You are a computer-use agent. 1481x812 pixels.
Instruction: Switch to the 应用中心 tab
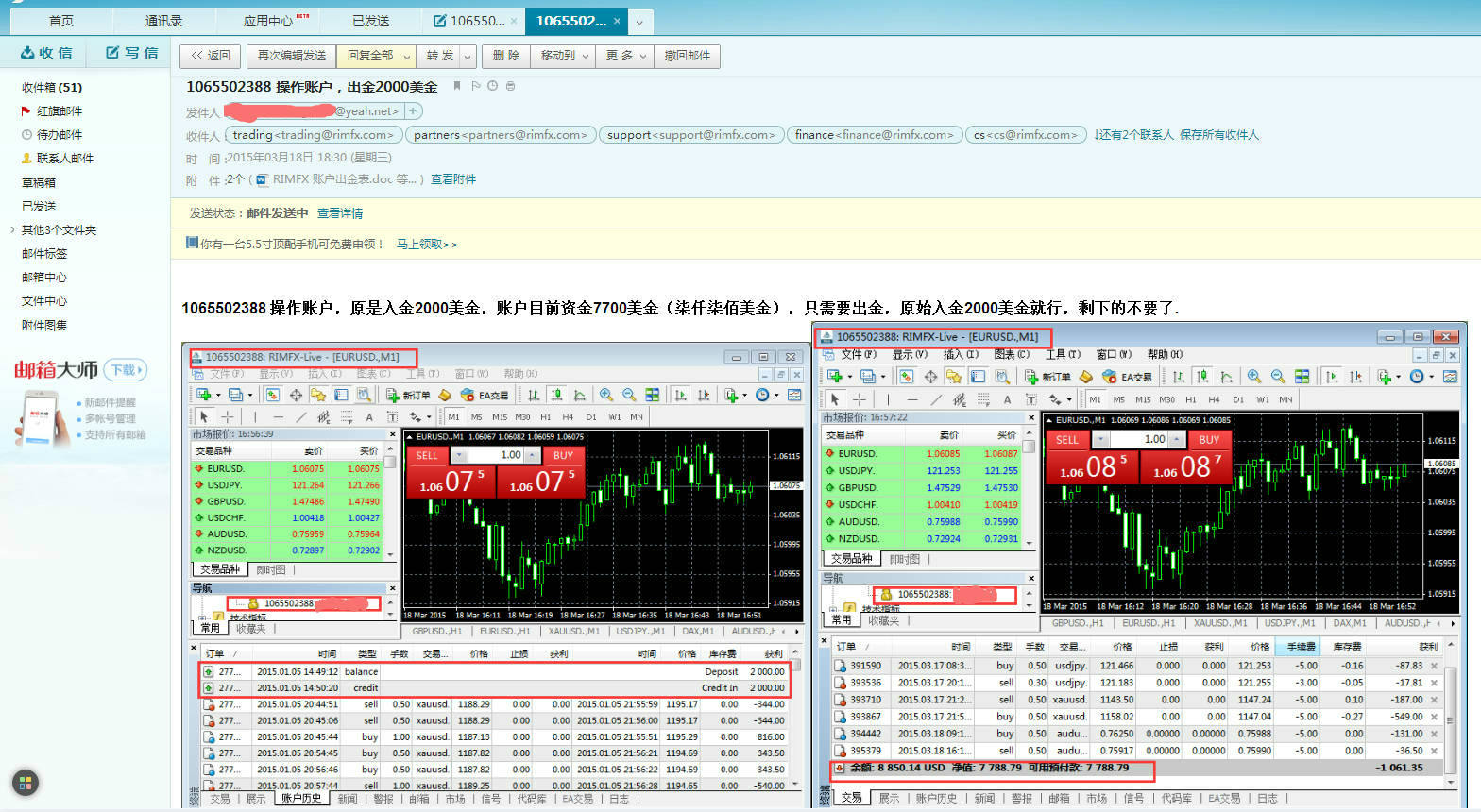268,21
